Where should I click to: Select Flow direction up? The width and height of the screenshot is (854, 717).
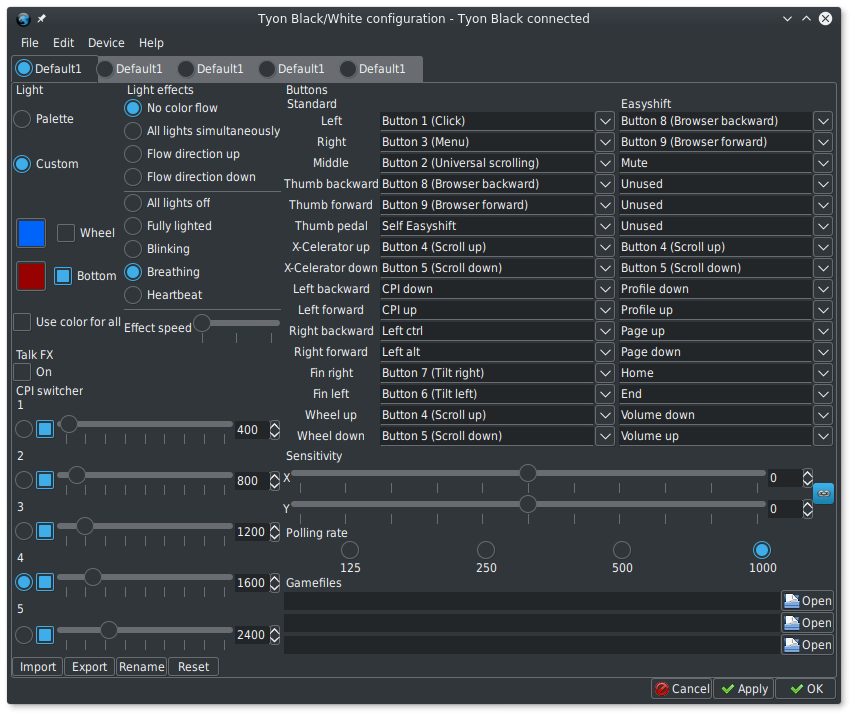click(x=182, y=154)
